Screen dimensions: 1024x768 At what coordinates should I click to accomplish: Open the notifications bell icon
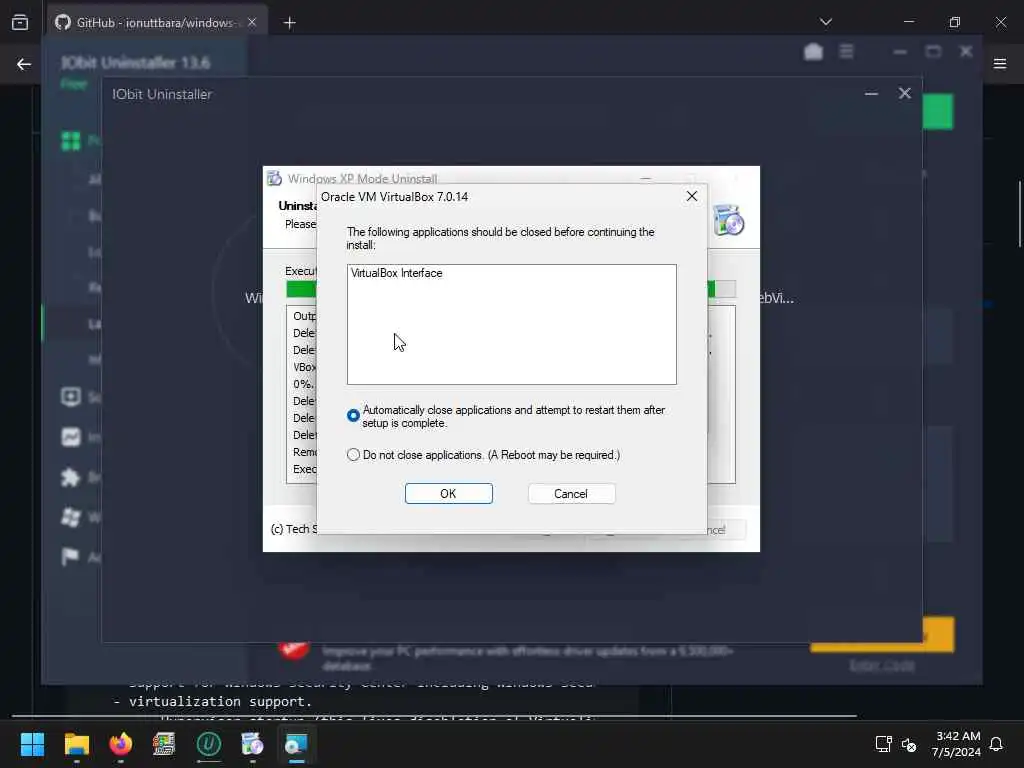tap(996, 744)
